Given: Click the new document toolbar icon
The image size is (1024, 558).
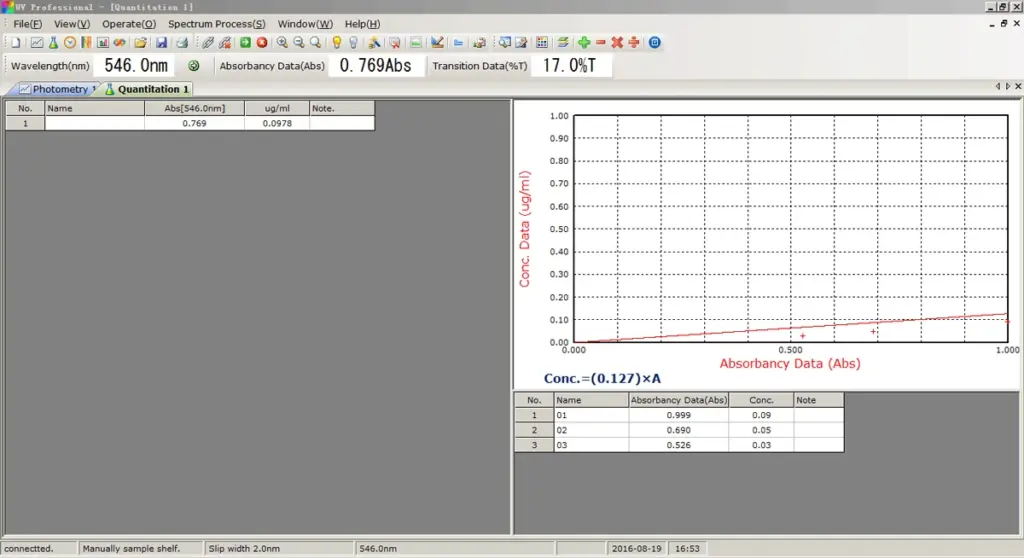Looking at the screenshot, I should click(x=16, y=42).
